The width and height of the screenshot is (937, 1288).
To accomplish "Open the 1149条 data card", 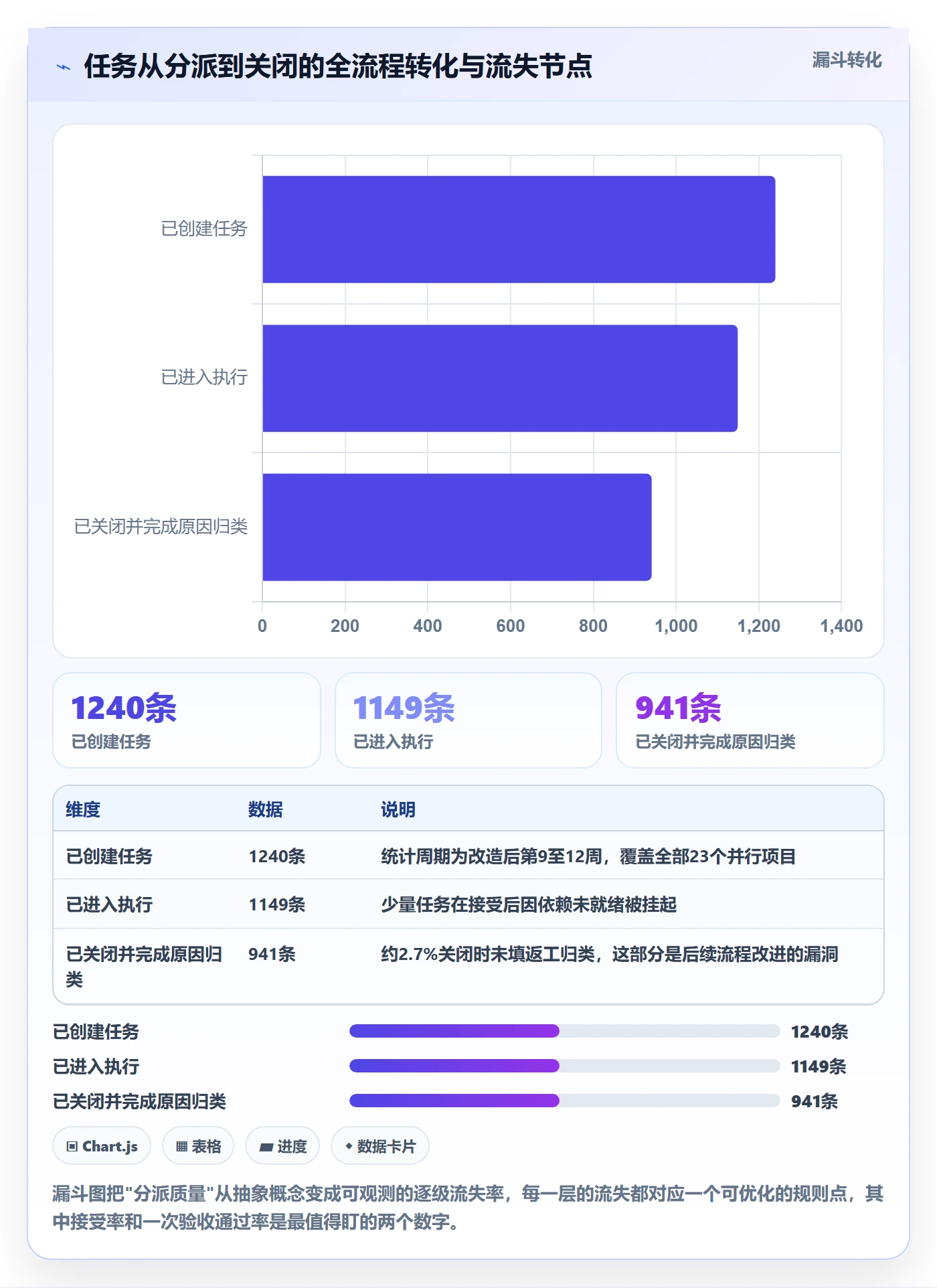I will [x=468, y=720].
